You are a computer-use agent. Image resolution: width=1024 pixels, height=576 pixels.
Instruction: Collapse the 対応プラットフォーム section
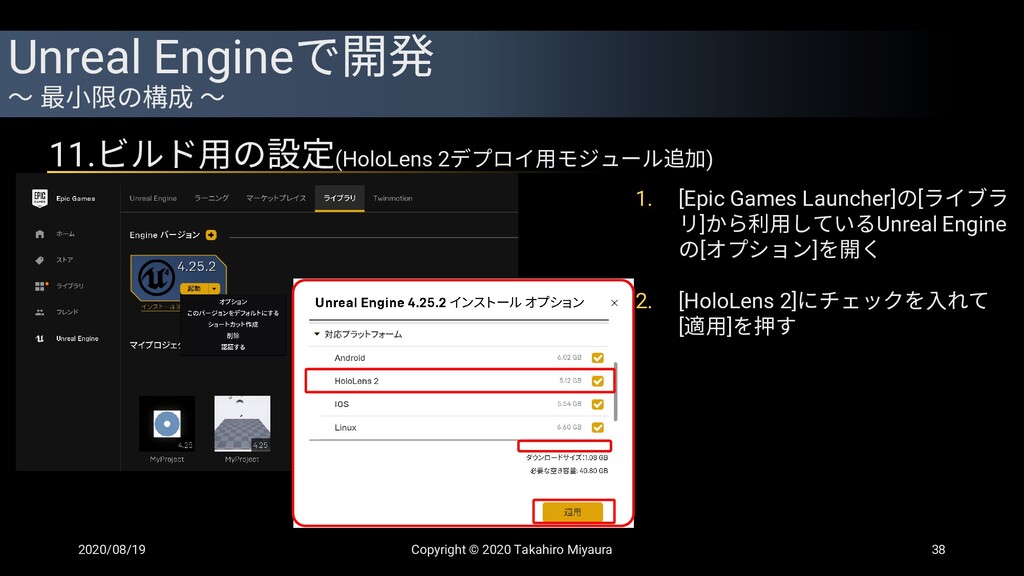click(x=317, y=334)
